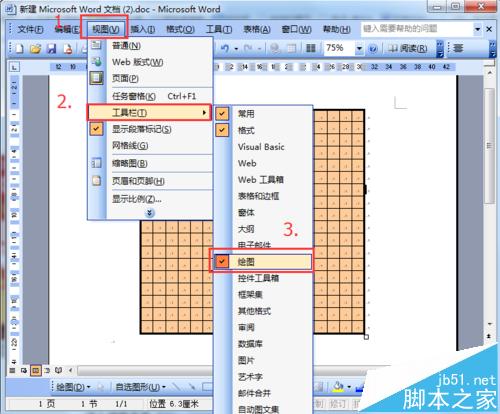
Task: Open Reading layout view button at bottom
Action: coord(59,370)
